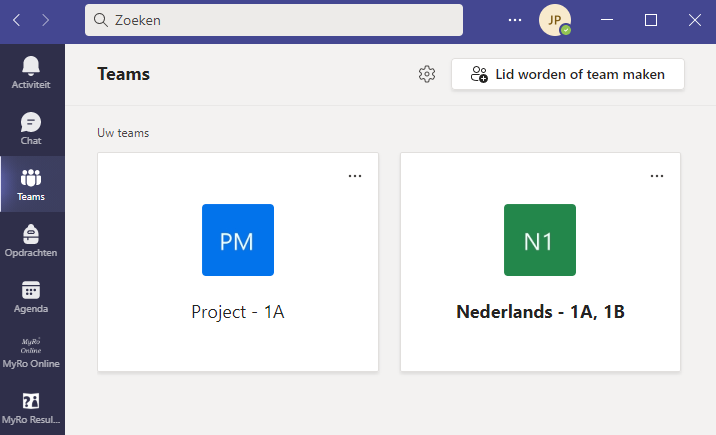Open the green N1 team tile

tap(539, 240)
